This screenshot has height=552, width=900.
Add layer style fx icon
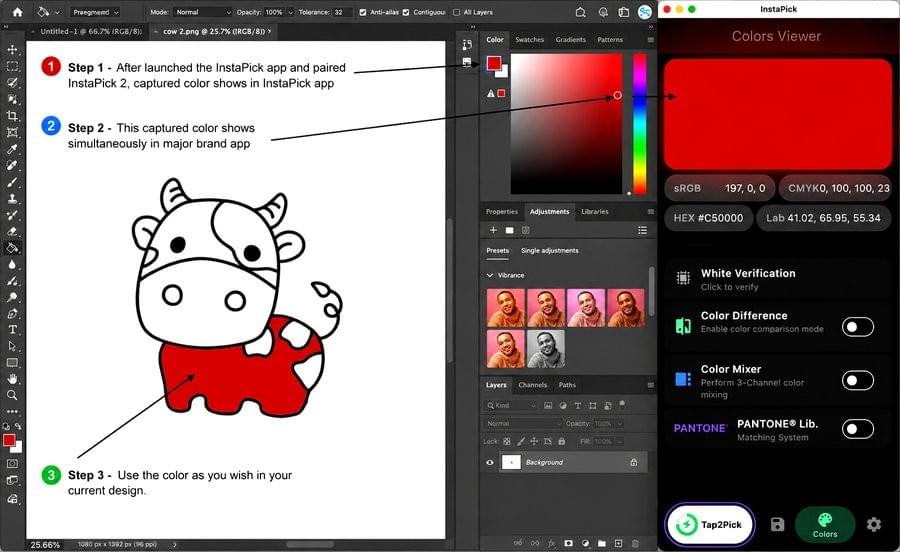click(552, 543)
